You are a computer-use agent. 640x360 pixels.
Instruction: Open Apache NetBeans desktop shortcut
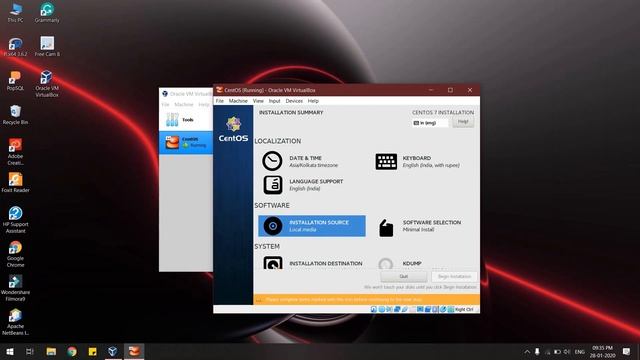click(15, 322)
